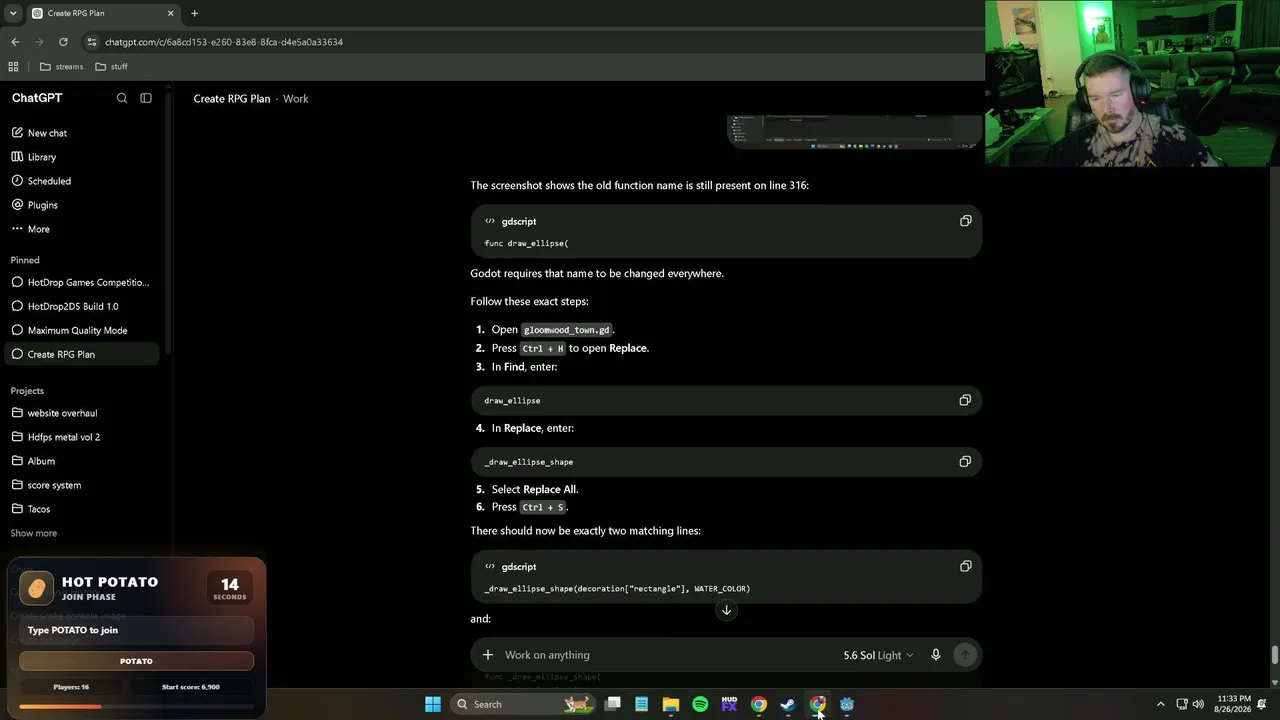This screenshot has width=1280, height=720.
Task: Open pinned chat Maximum Quality Mode
Action: click(x=80, y=330)
